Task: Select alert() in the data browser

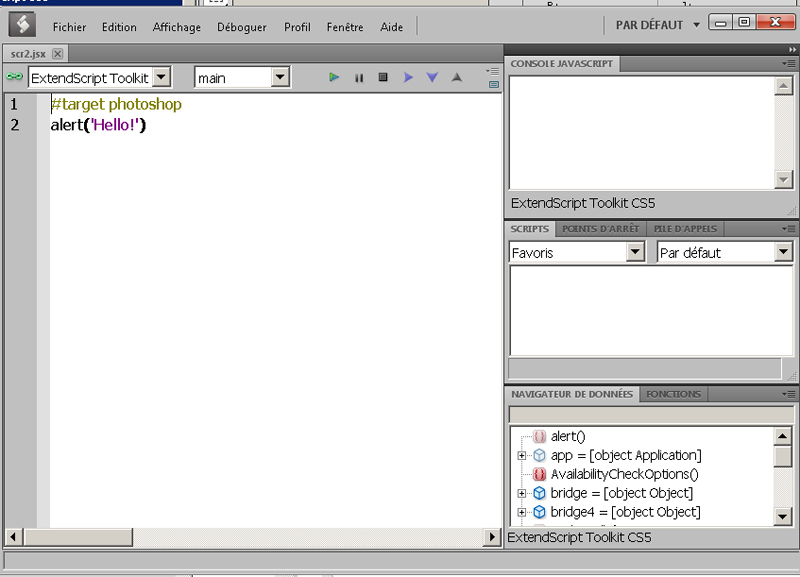Action: coord(568,436)
